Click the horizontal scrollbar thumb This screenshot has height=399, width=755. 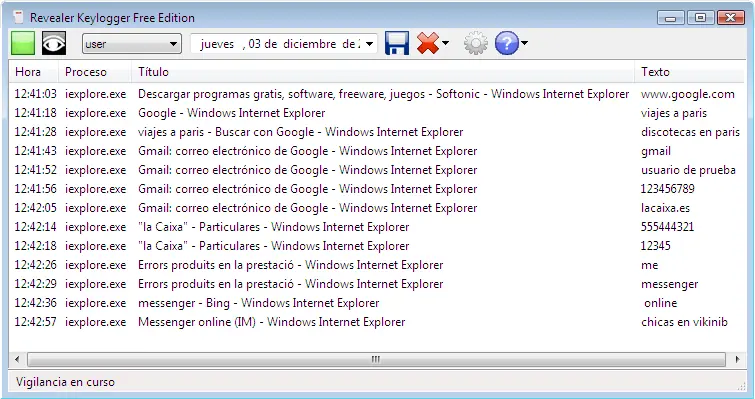(x=376, y=359)
